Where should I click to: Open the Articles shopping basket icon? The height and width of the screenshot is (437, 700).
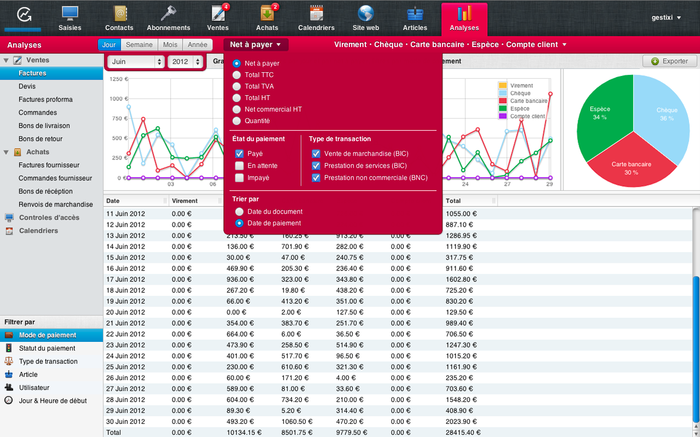tap(415, 15)
